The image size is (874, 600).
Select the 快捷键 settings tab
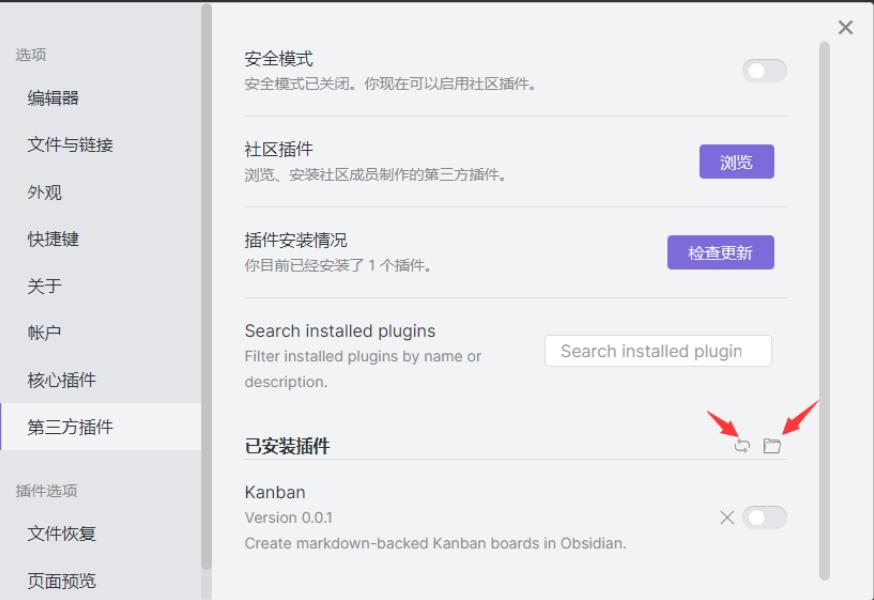(x=100, y=239)
